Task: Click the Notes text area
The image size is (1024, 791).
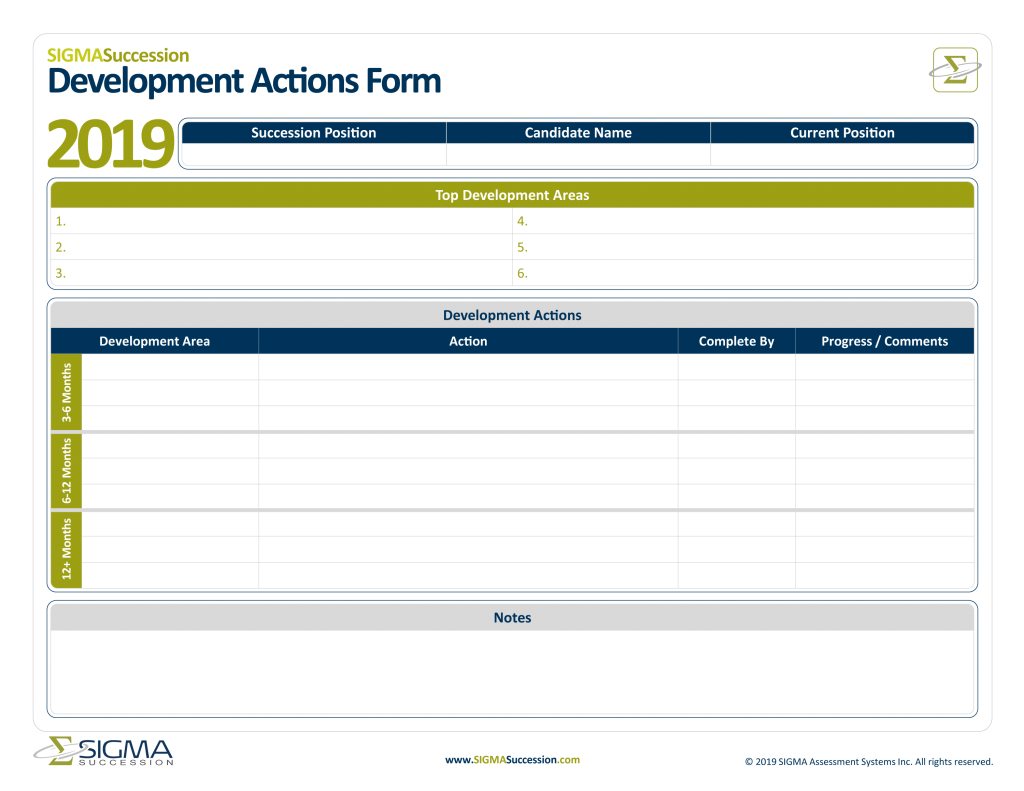Action: click(512, 672)
